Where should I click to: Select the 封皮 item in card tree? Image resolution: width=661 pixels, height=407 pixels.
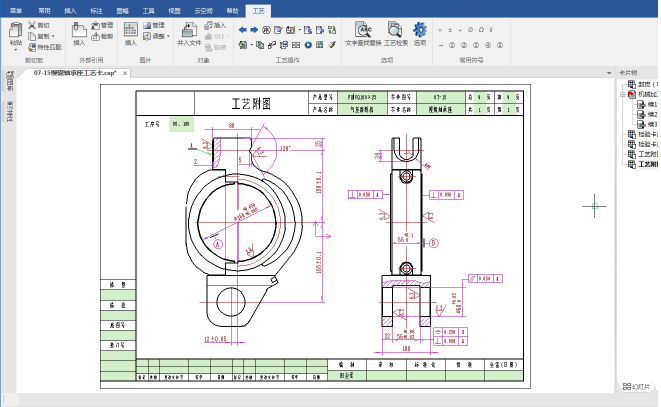643,85
